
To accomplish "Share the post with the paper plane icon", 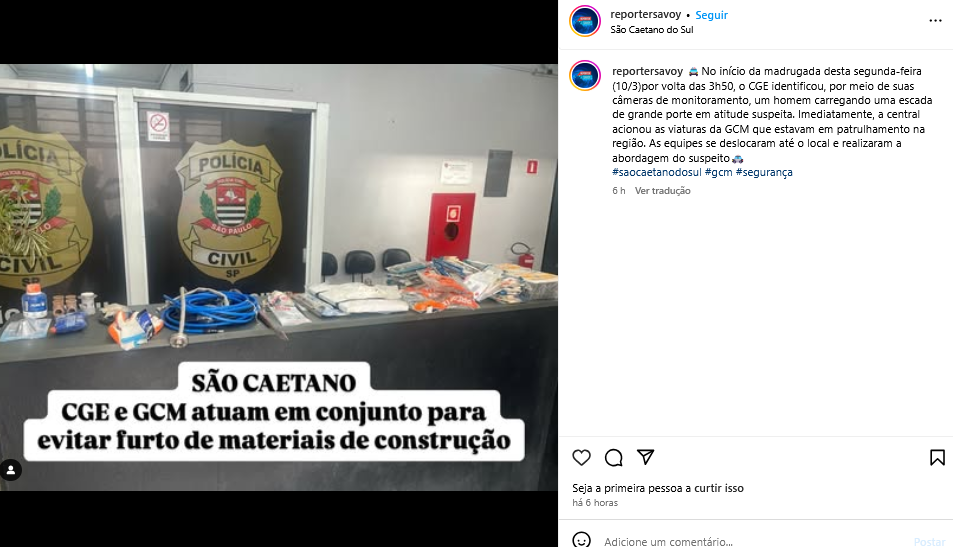I will 645,457.
